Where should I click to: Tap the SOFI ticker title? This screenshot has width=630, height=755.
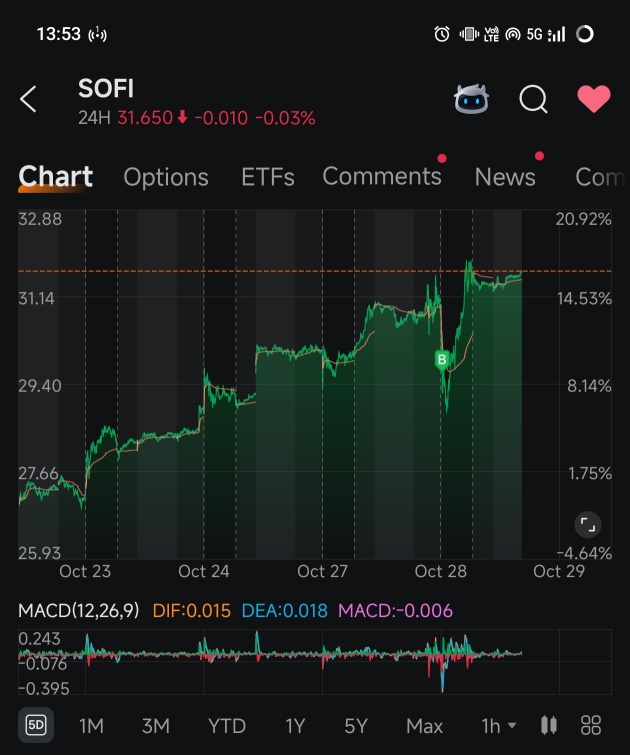tap(106, 89)
